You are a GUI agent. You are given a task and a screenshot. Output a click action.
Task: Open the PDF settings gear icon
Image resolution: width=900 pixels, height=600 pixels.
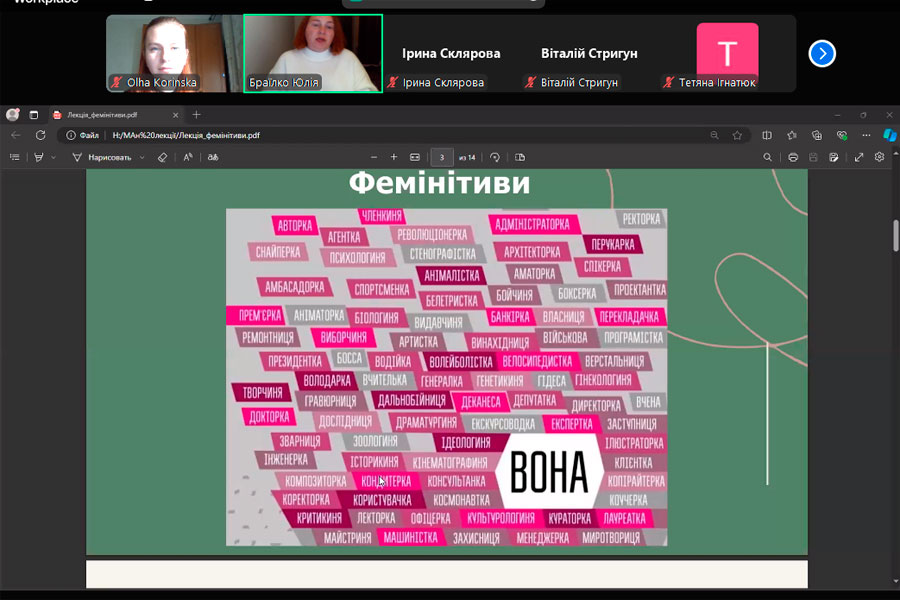[x=880, y=157]
